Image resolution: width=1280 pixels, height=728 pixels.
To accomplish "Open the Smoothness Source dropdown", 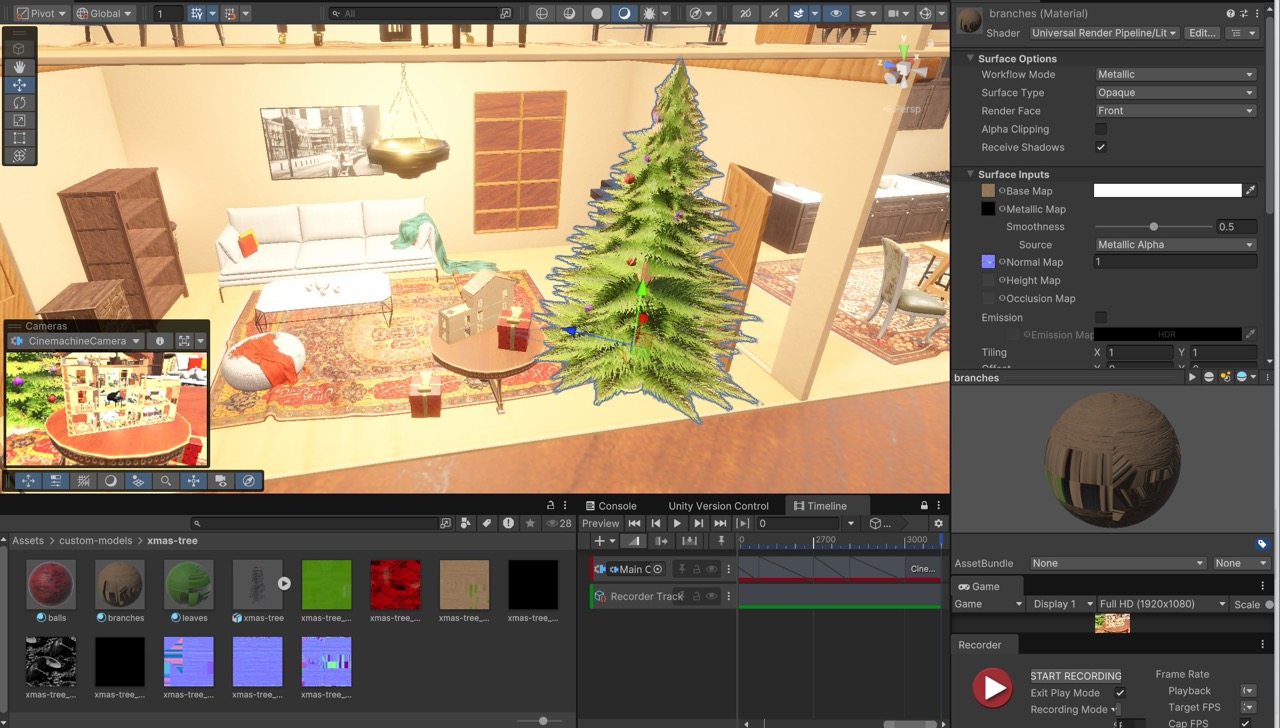I will 1175,245.
